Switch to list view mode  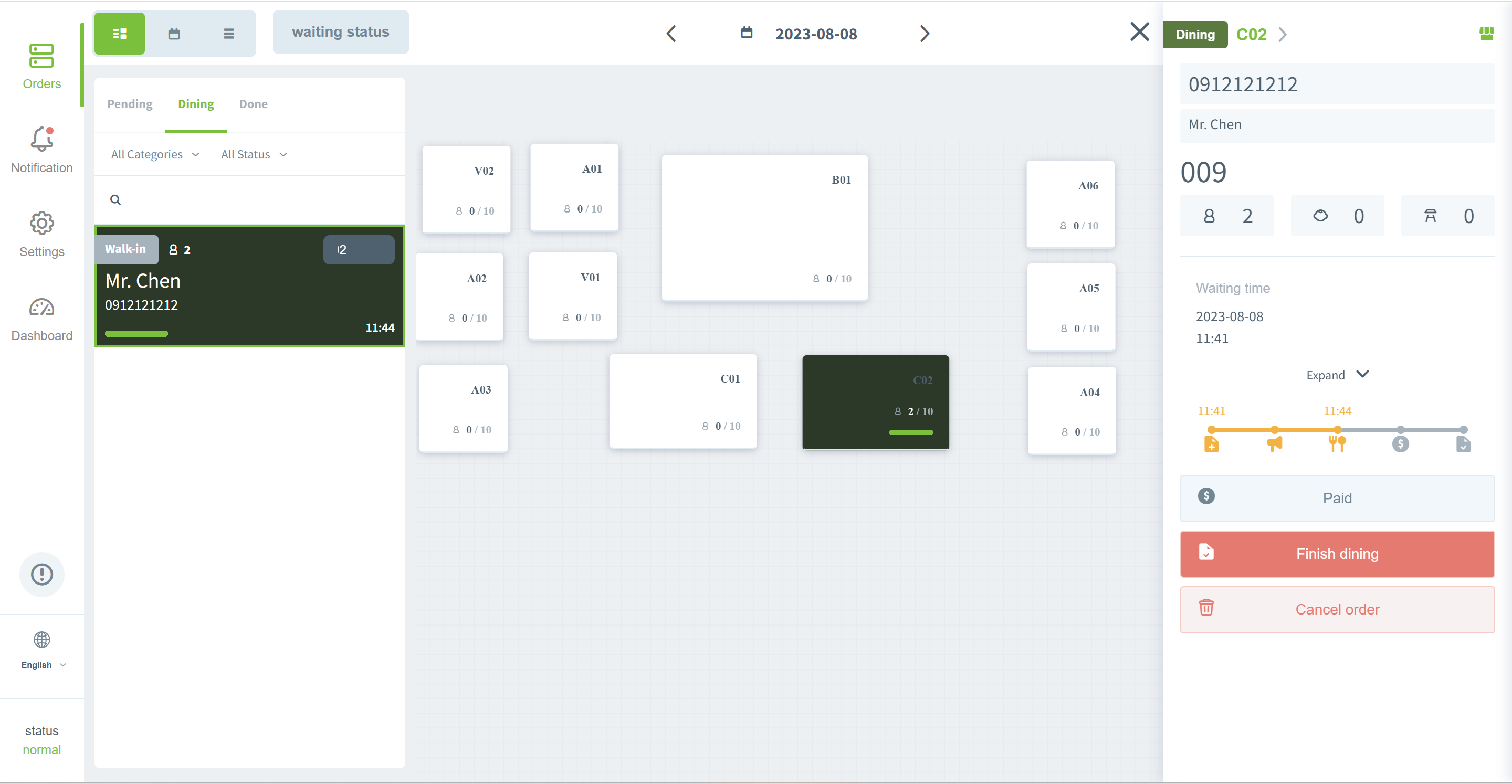point(229,34)
